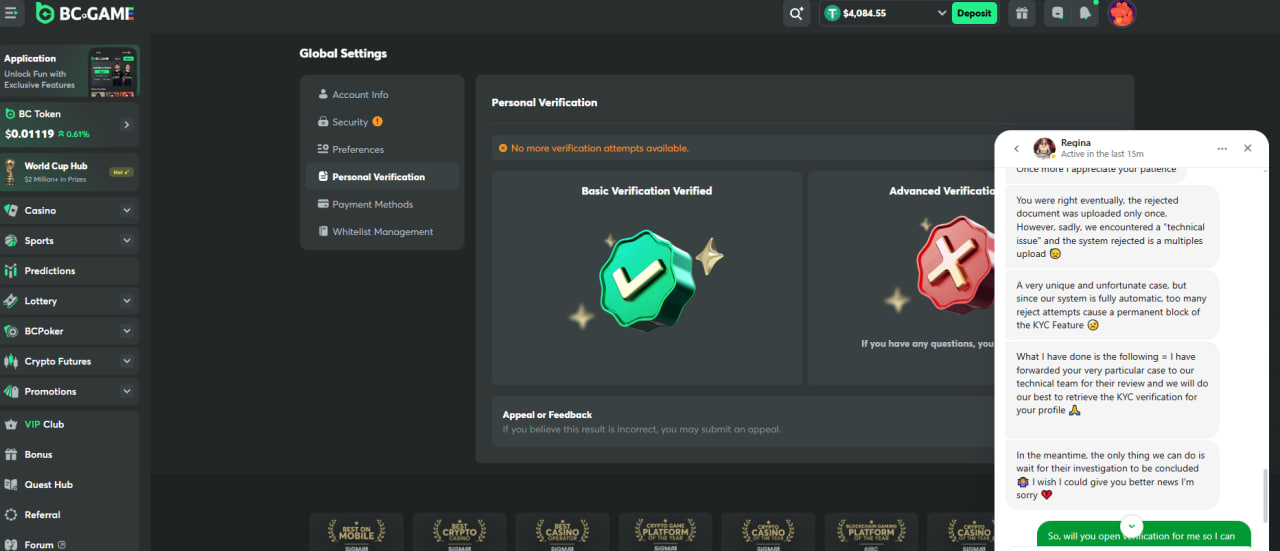Click the BC.GAME logo
The height and width of the screenshot is (551, 1280).
tap(84, 13)
